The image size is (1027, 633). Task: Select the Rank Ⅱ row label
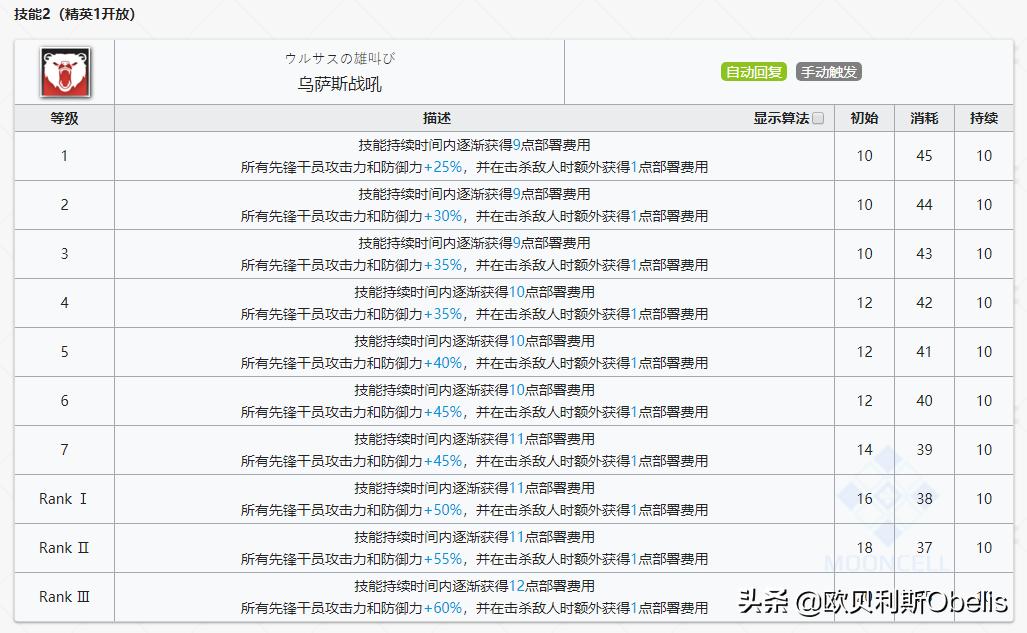pos(63,547)
